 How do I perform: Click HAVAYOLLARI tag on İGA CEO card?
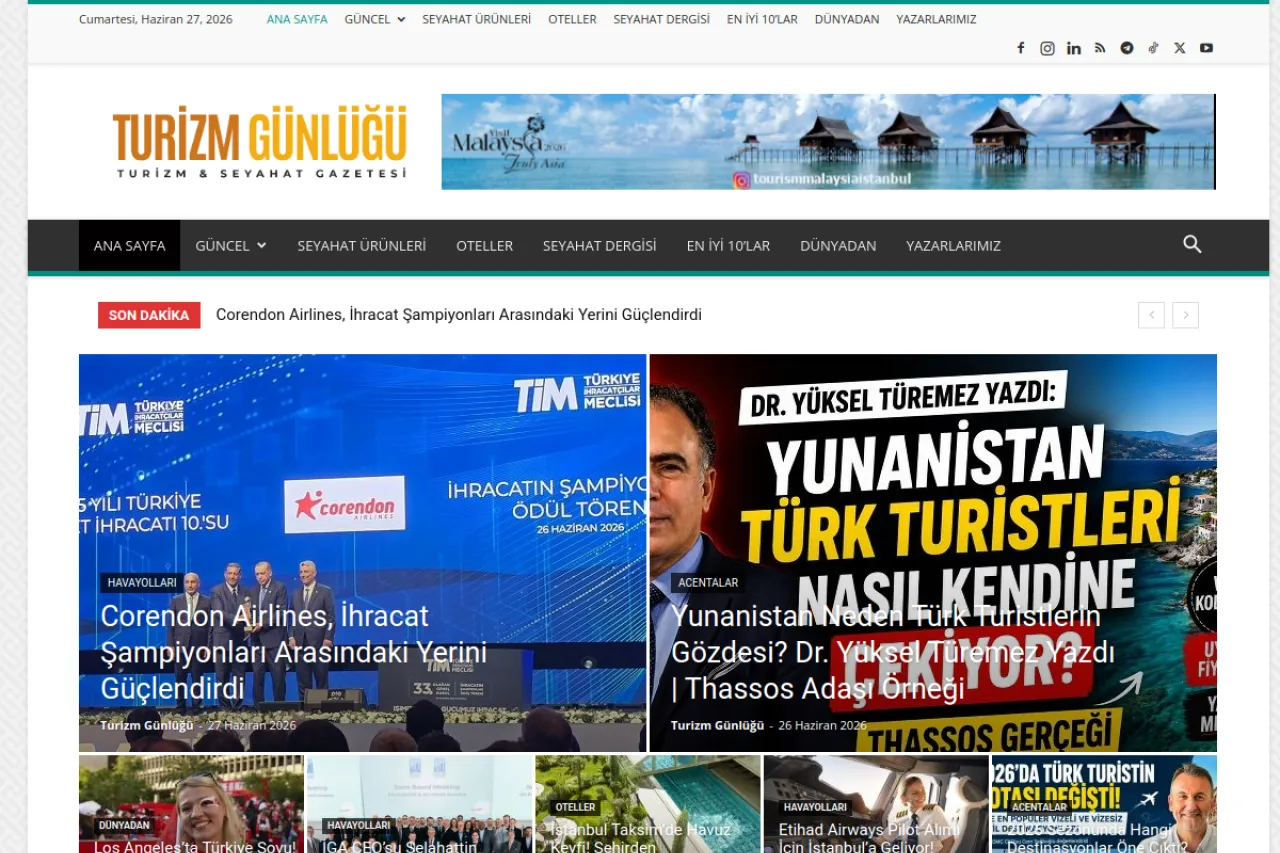tap(358, 826)
